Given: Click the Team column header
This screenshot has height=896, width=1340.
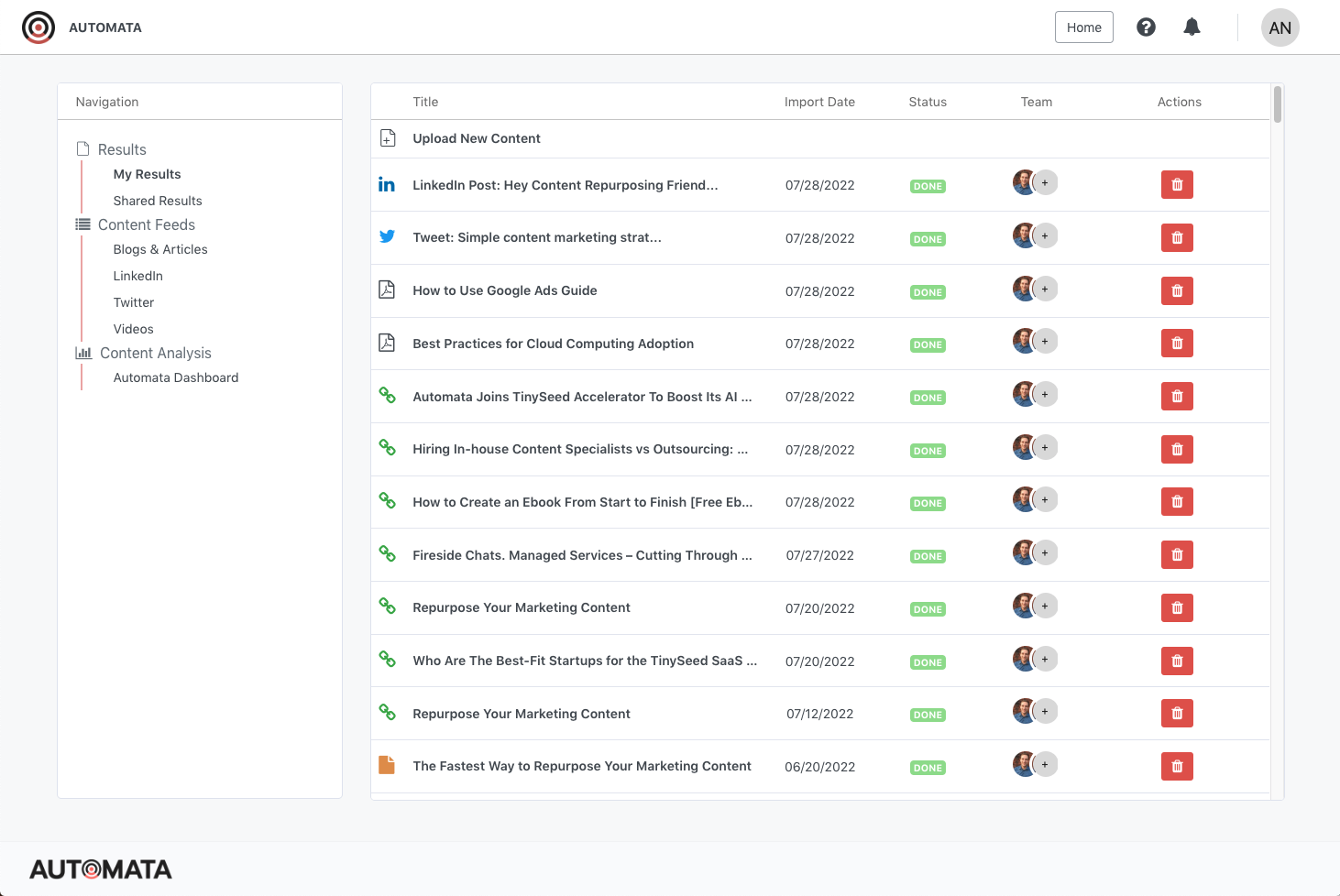Looking at the screenshot, I should pyautogui.click(x=1037, y=102).
